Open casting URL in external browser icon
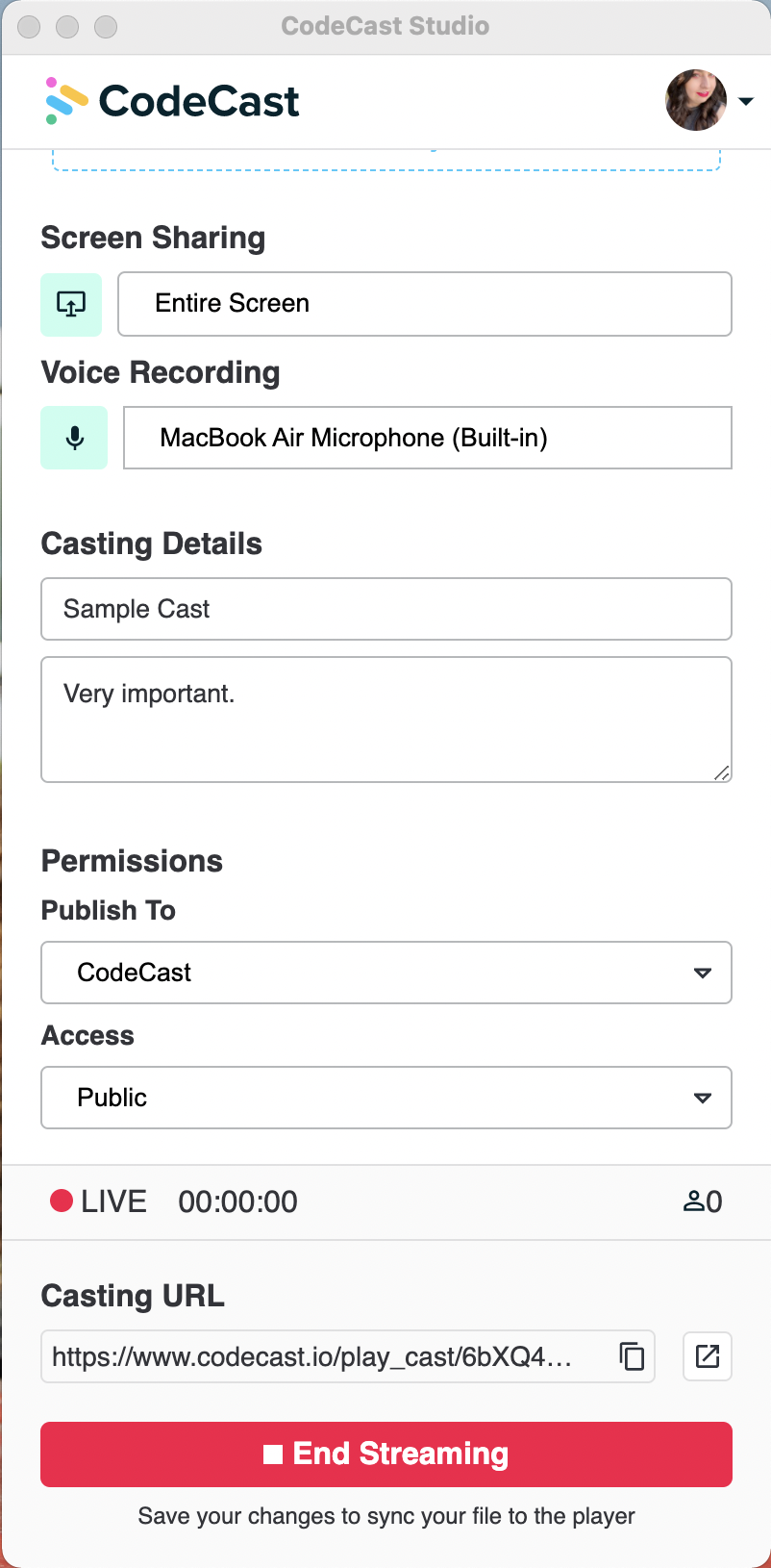 pos(708,1356)
